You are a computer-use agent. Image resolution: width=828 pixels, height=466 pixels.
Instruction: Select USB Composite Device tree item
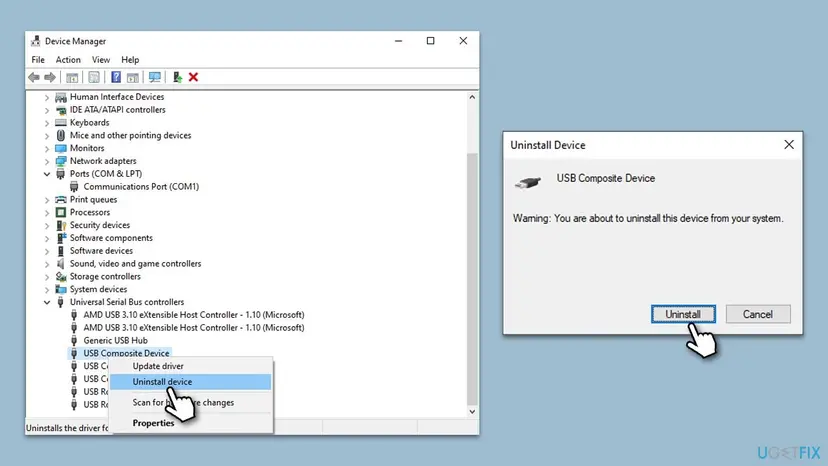[126, 353]
